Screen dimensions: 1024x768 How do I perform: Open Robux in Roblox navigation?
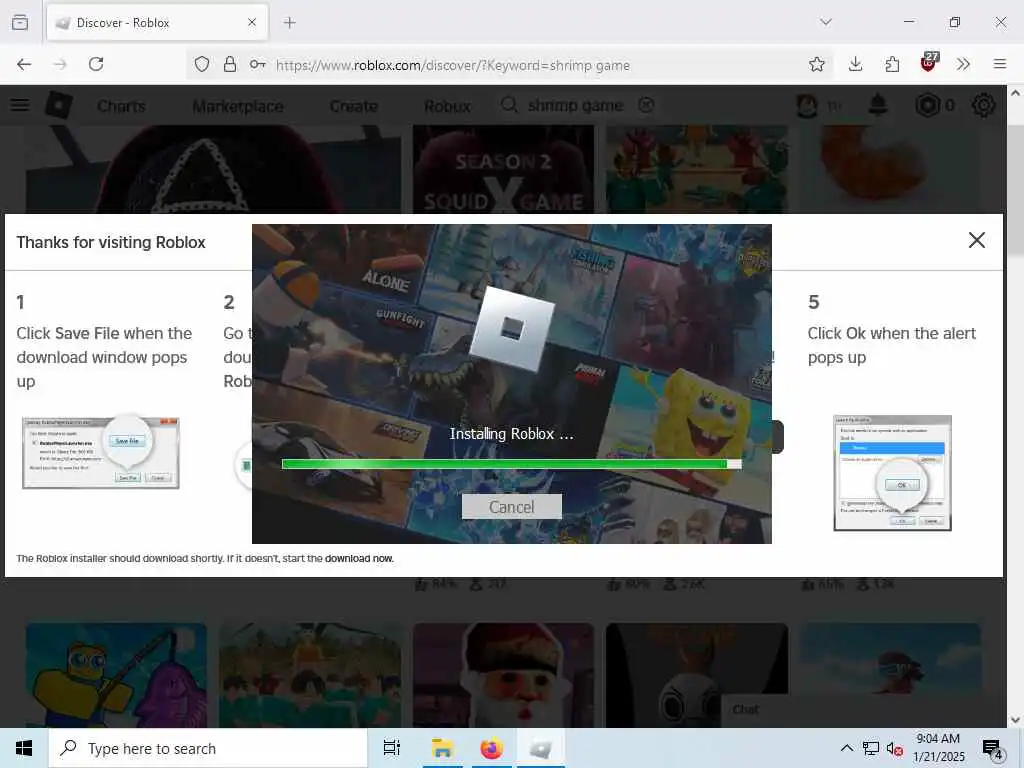pos(447,106)
